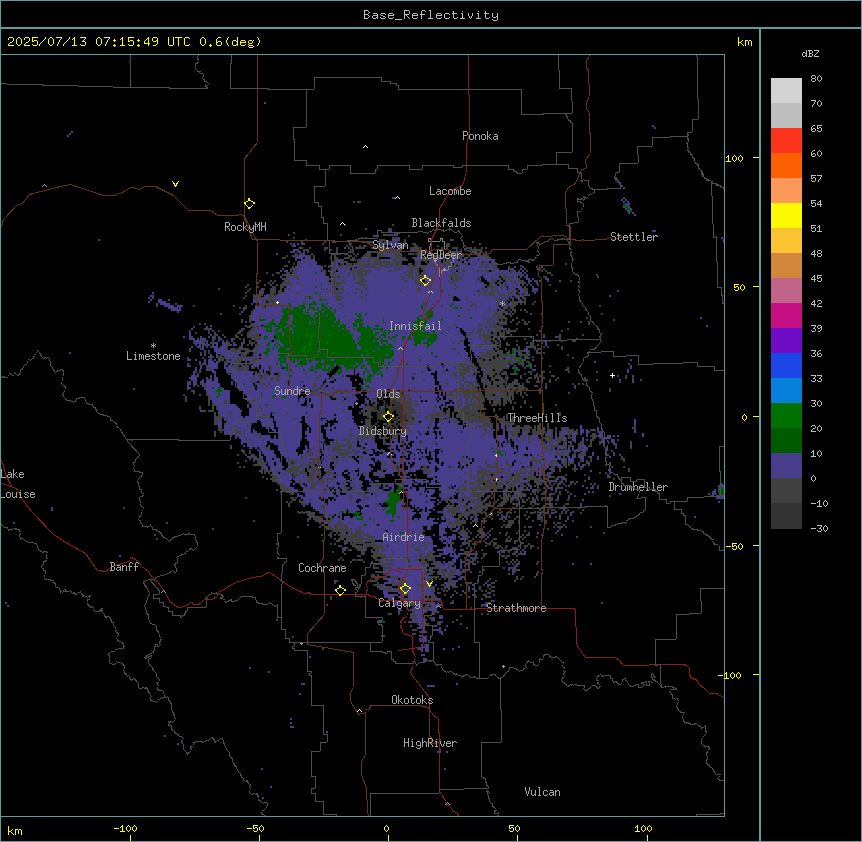Click the magenta 42 dBZ legend swatch
The width and height of the screenshot is (862, 842).
coord(786,315)
